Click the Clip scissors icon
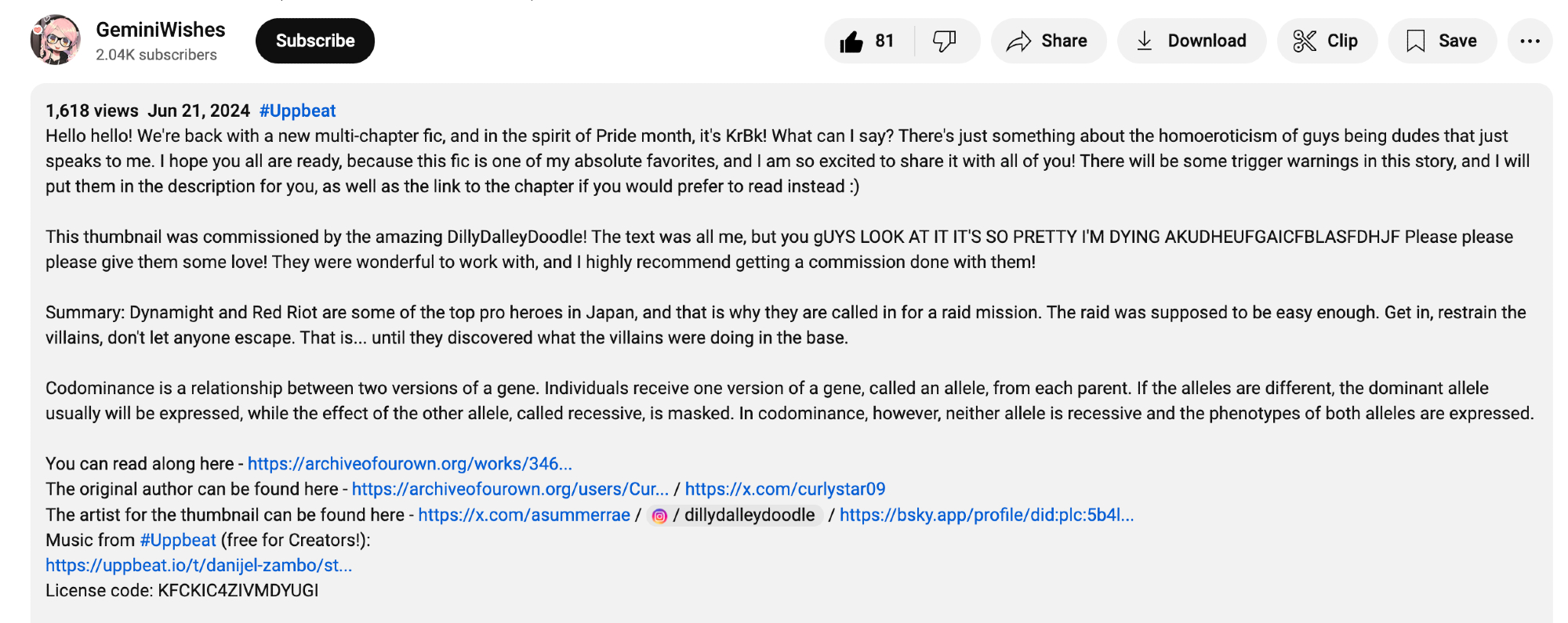The width and height of the screenshot is (1568, 623). coord(1305,42)
